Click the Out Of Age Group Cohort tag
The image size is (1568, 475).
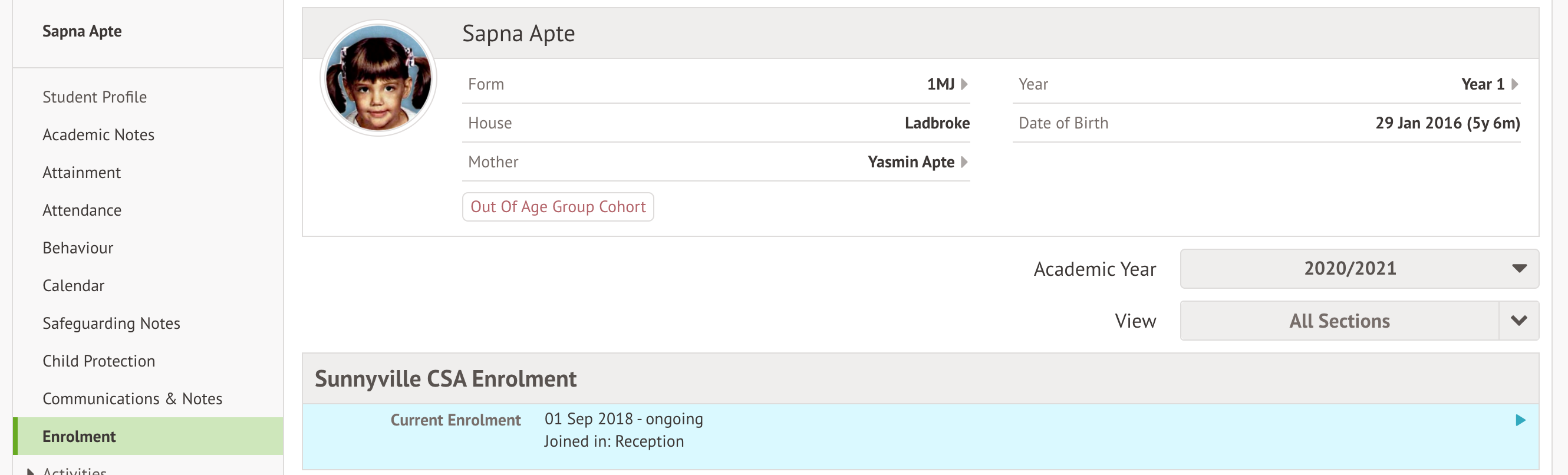(558, 207)
